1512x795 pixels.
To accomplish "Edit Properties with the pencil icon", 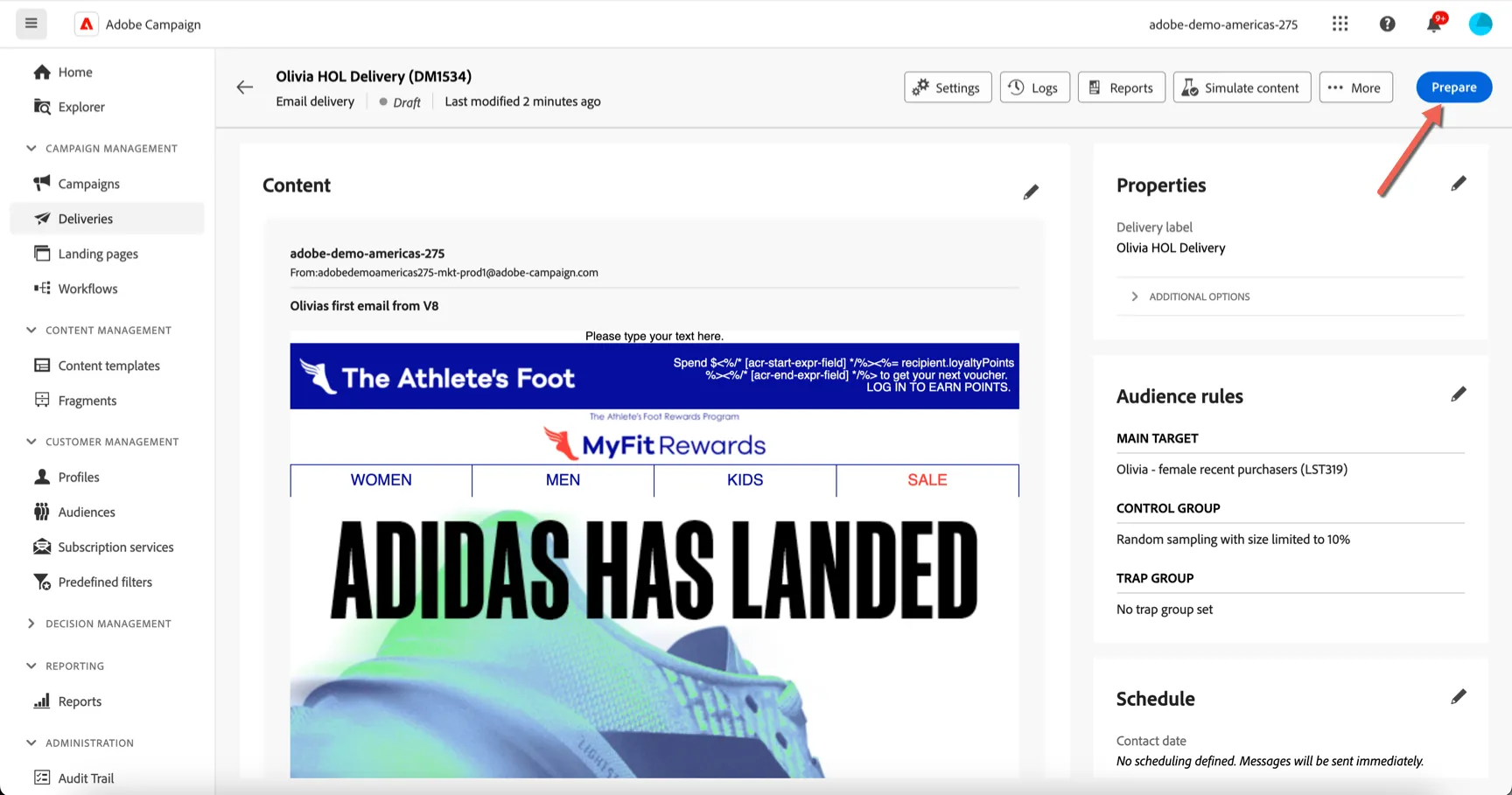I will (1458, 183).
